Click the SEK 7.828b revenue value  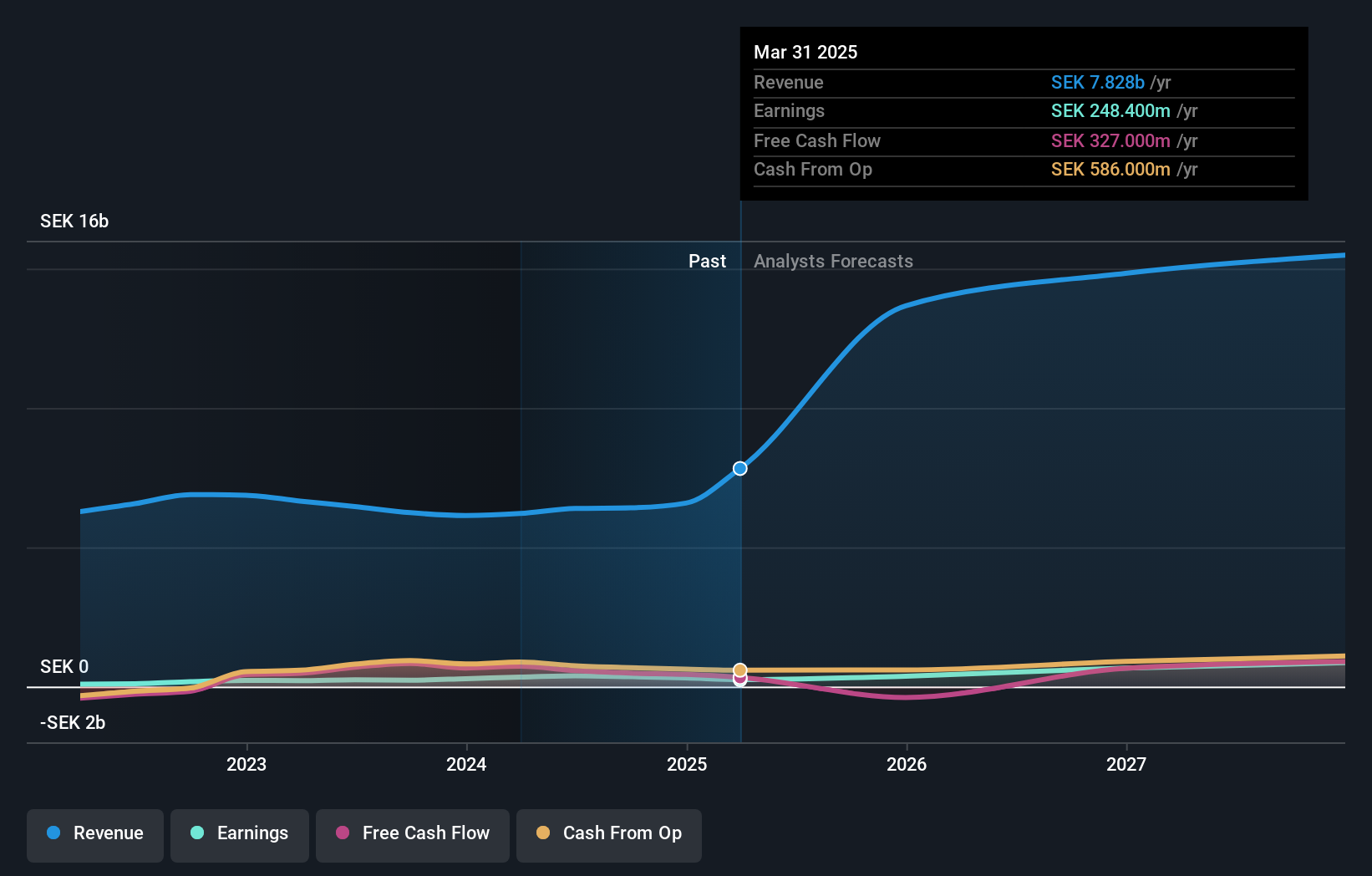click(1098, 82)
